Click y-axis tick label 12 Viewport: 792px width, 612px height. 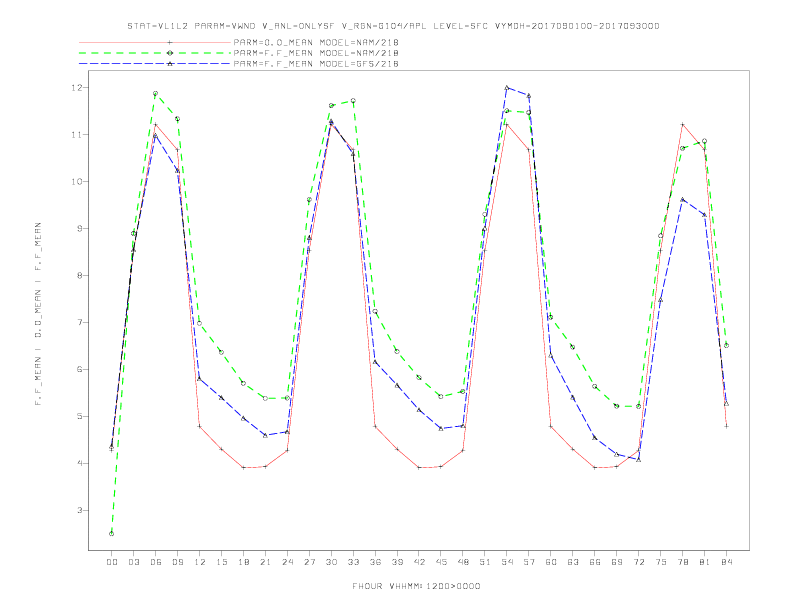[76, 87]
